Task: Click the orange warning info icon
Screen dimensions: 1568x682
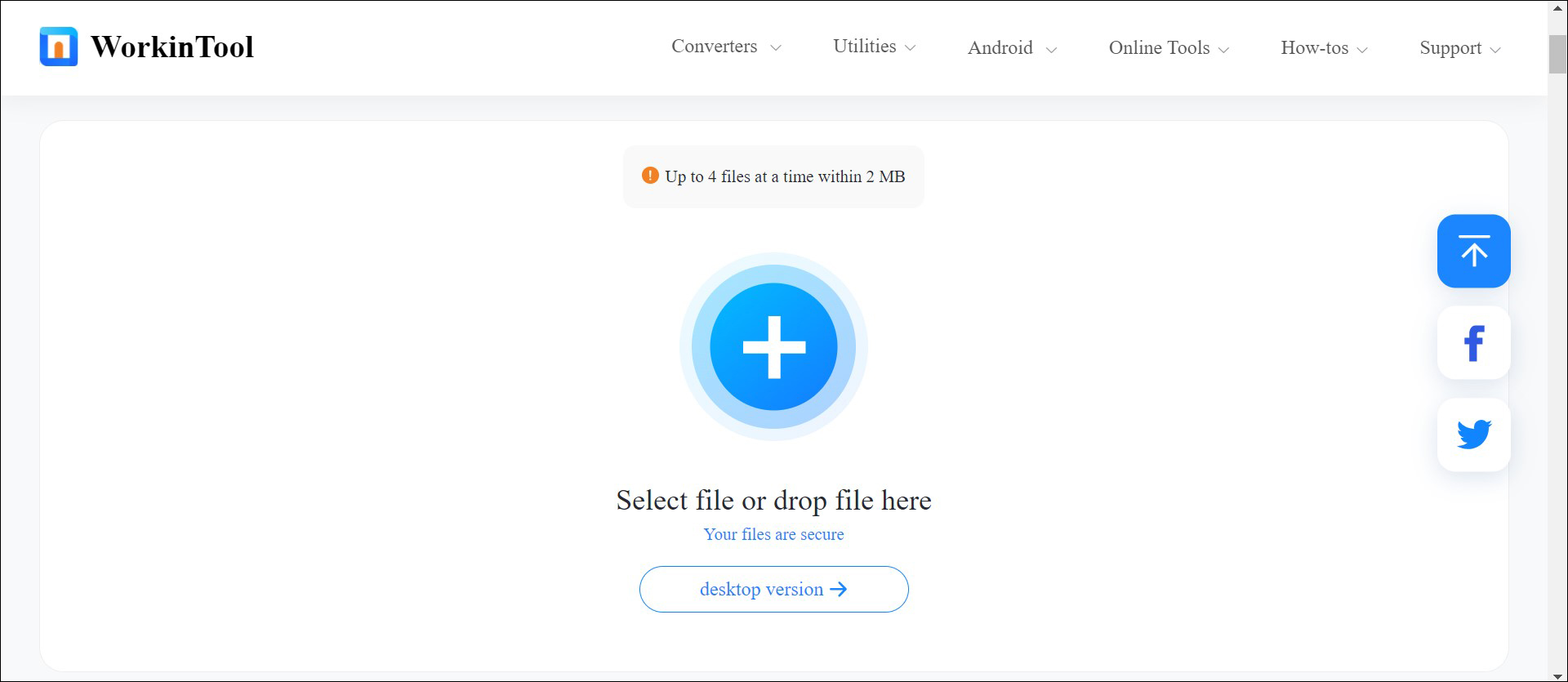Action: tap(650, 176)
